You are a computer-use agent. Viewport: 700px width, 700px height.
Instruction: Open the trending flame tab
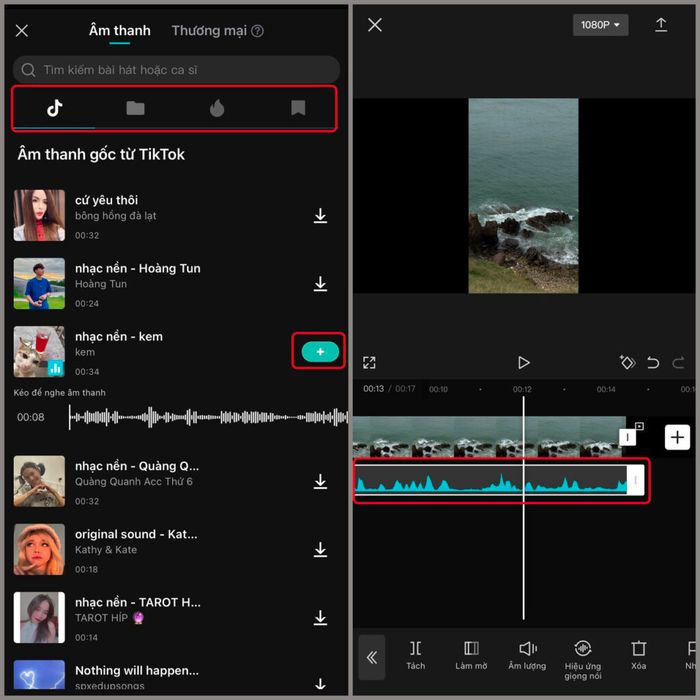tap(217, 109)
